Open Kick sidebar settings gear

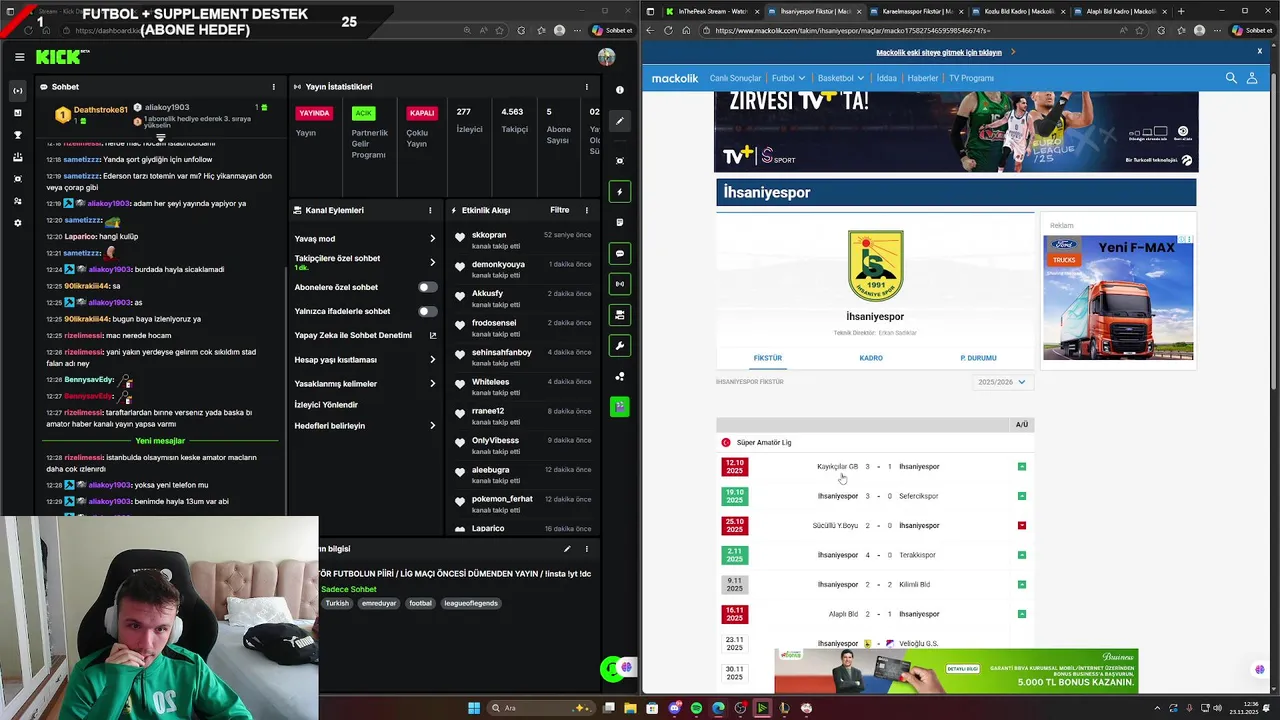coord(18,223)
